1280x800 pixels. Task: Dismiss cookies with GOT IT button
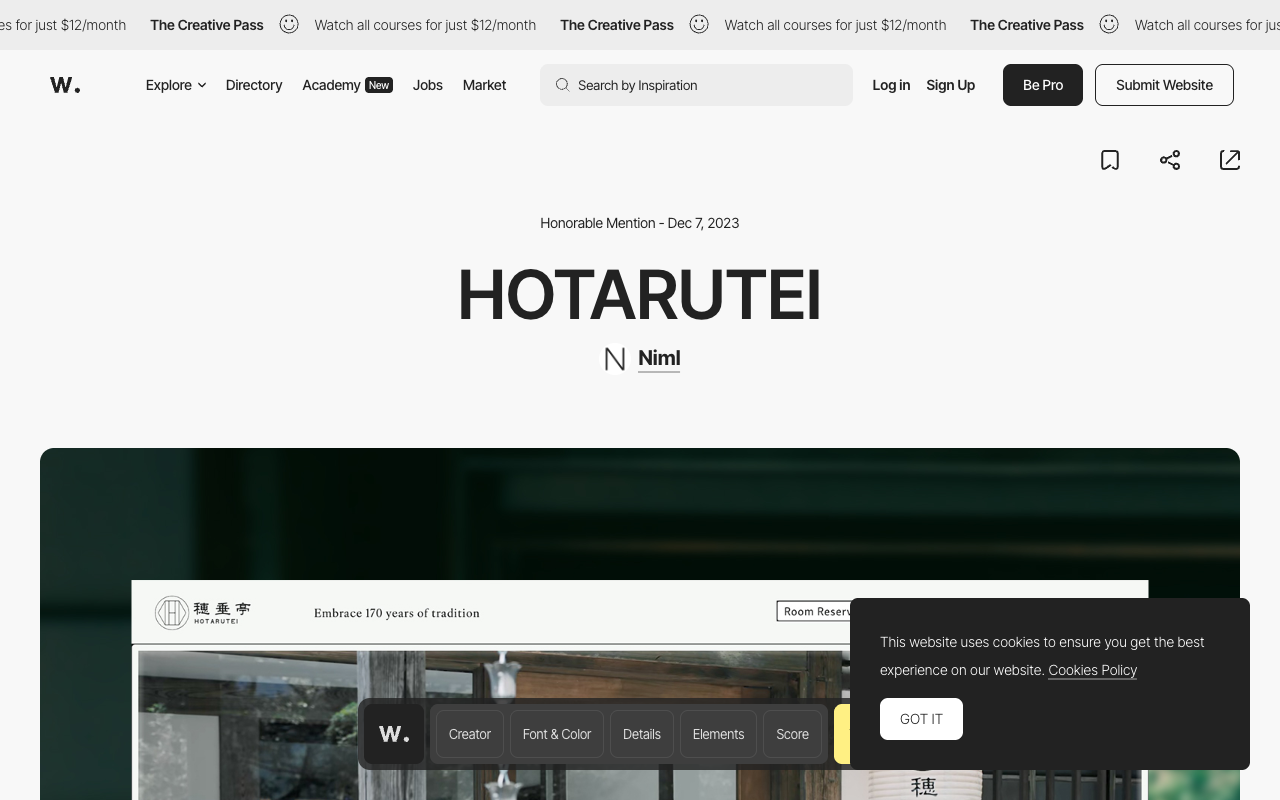[921, 719]
